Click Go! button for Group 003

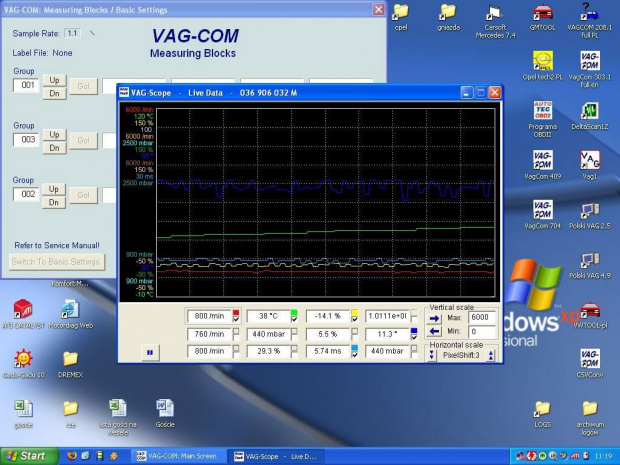[x=83, y=140]
